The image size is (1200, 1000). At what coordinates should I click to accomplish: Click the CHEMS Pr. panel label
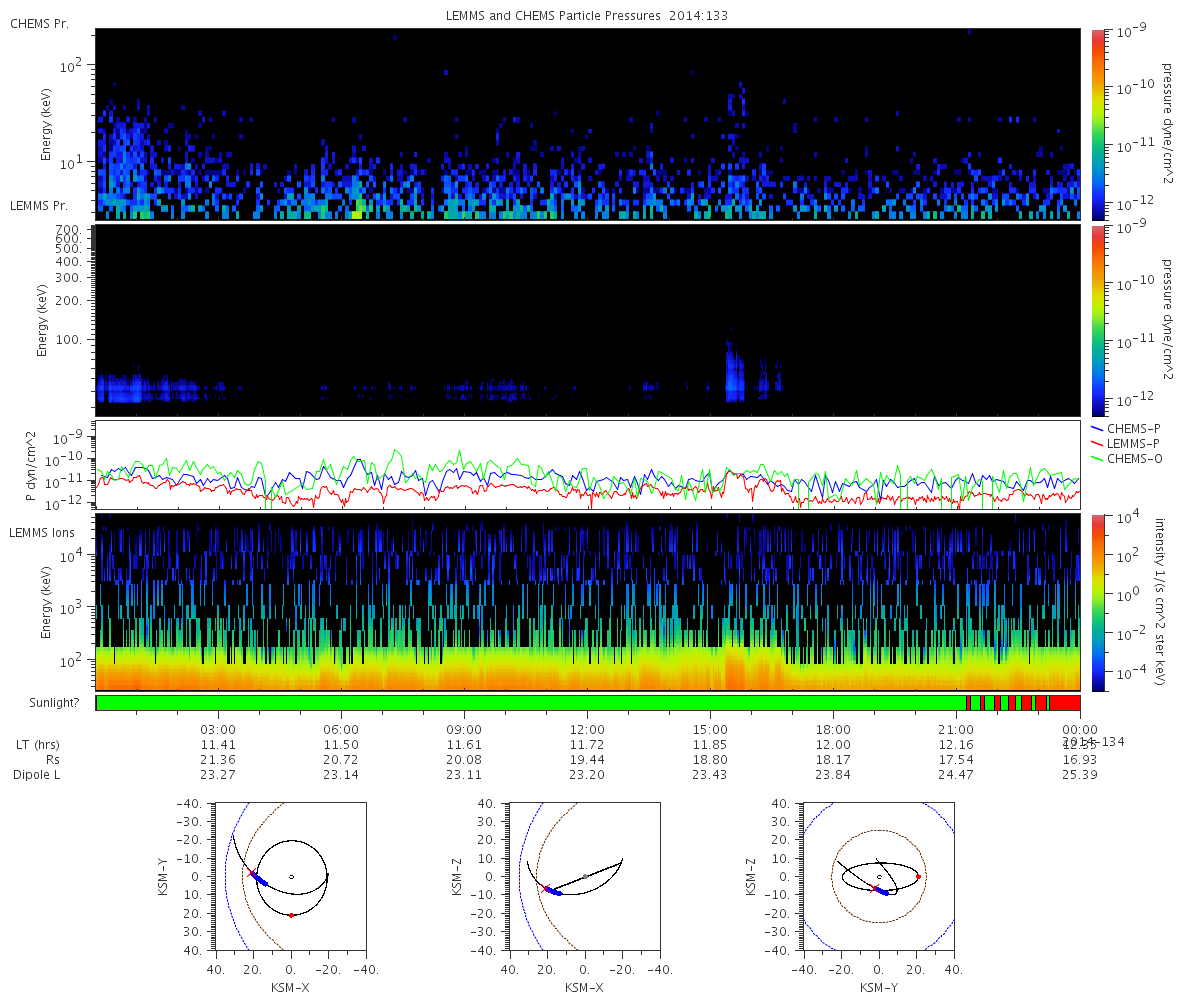pos(39,23)
